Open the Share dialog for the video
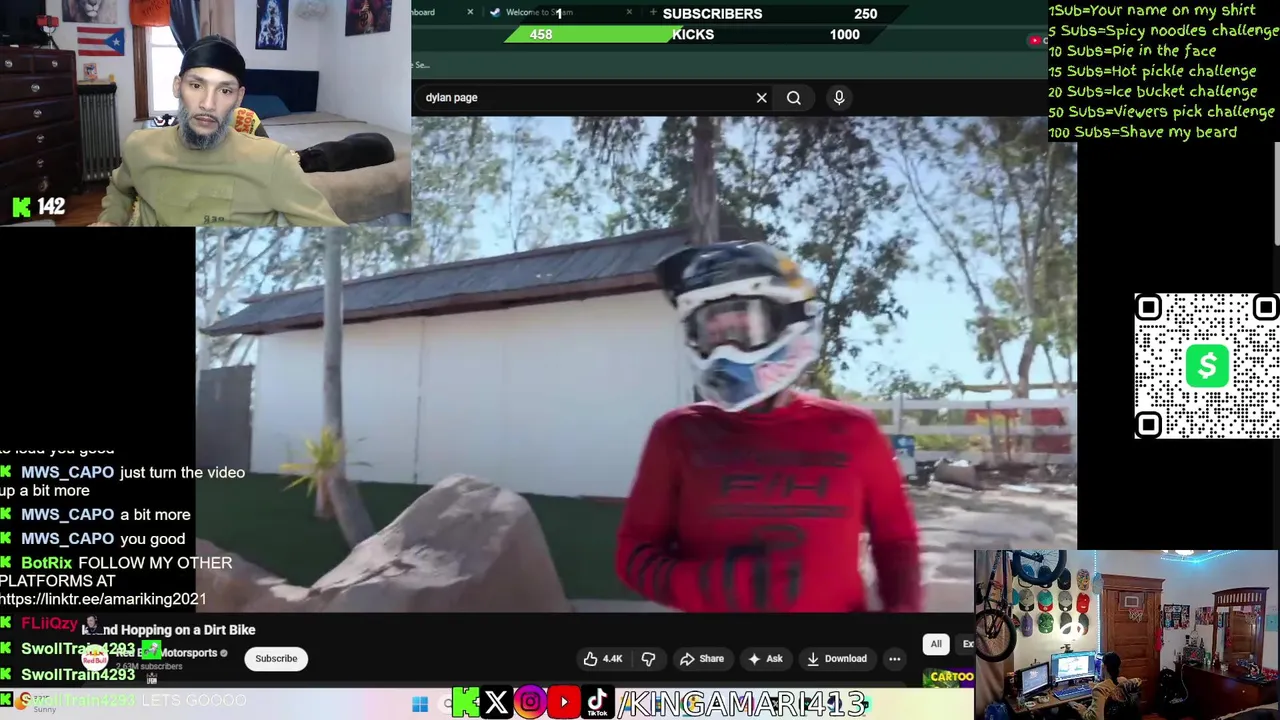Screen dimensions: 1280x720 (701, 659)
